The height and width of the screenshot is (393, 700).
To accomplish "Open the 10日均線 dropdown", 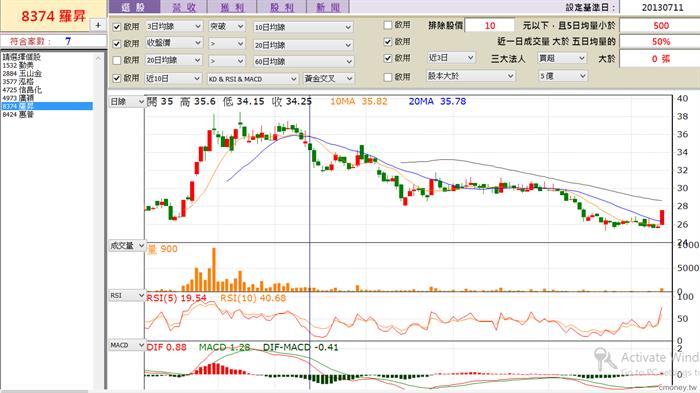I will (x=303, y=27).
